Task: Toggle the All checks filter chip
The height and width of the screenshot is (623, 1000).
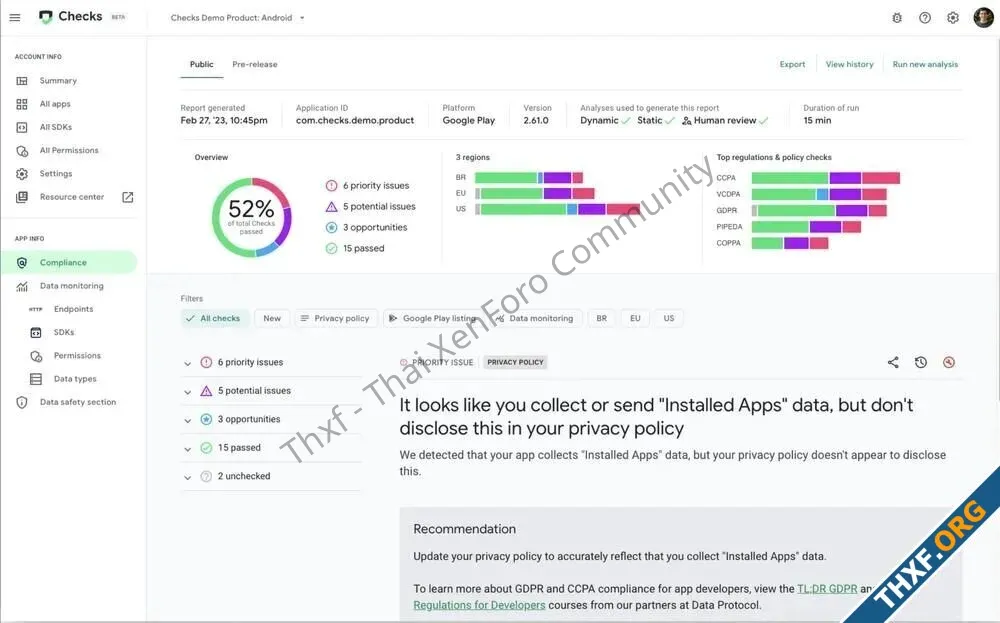Action: coord(213,318)
